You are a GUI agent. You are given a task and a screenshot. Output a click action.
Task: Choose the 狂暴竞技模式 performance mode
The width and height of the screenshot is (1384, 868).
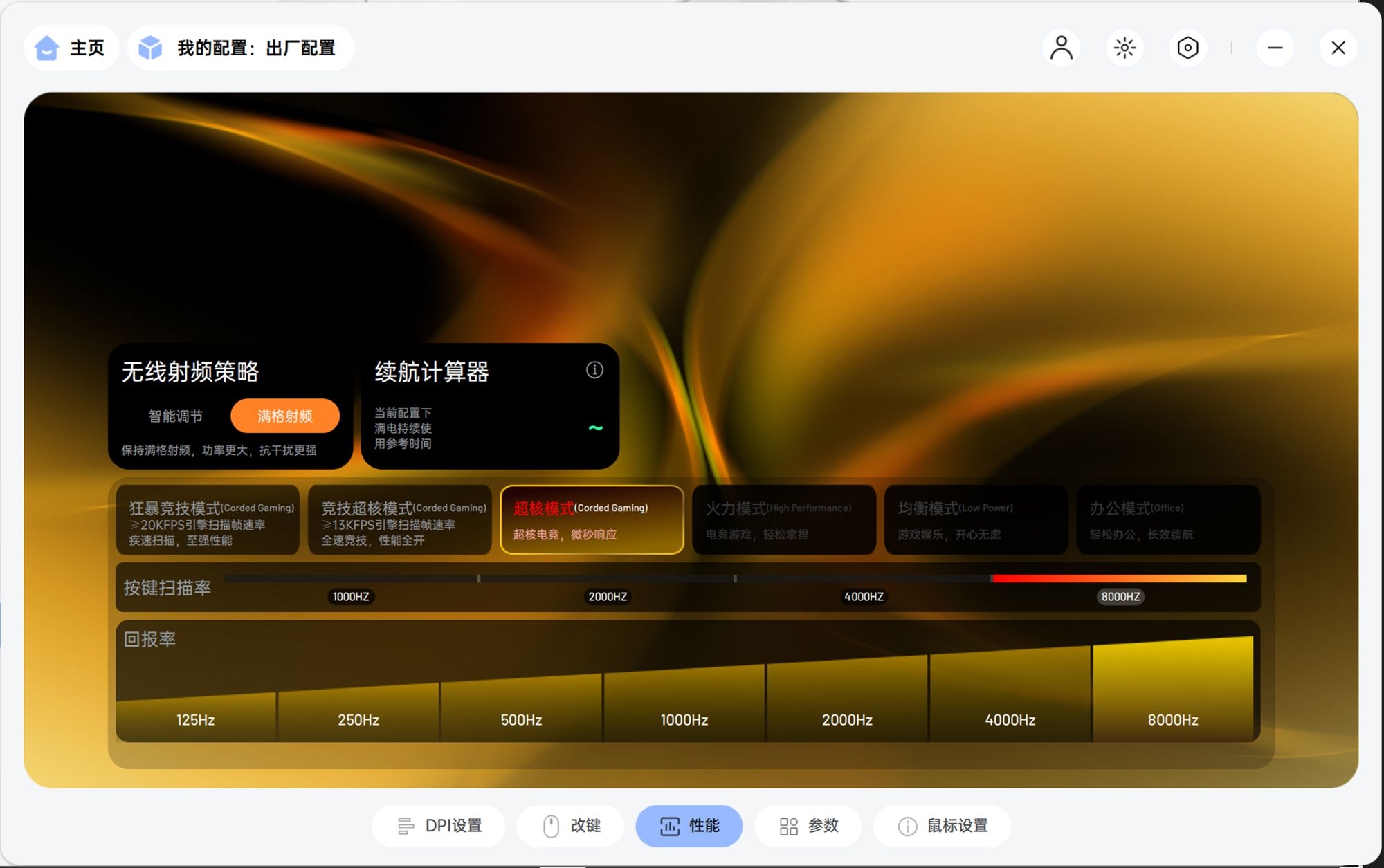pos(208,520)
